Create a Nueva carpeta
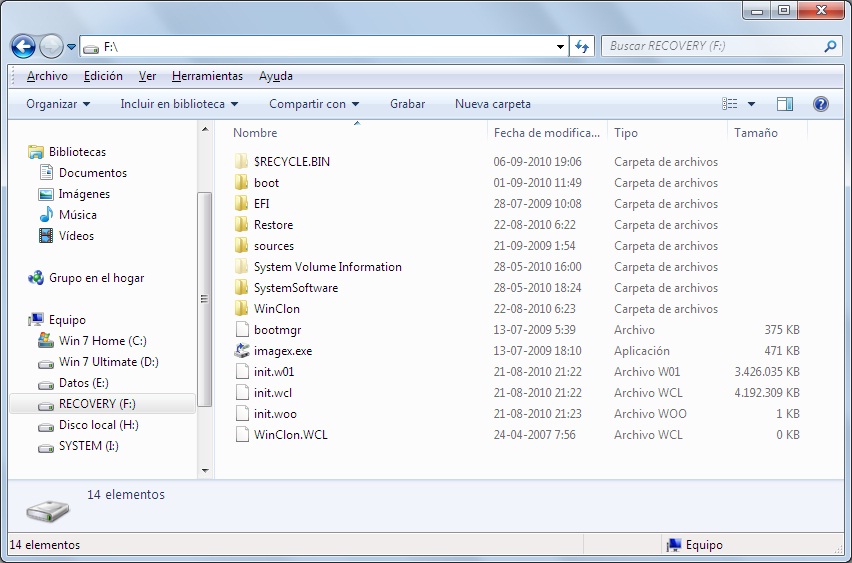The image size is (852, 563). click(493, 104)
